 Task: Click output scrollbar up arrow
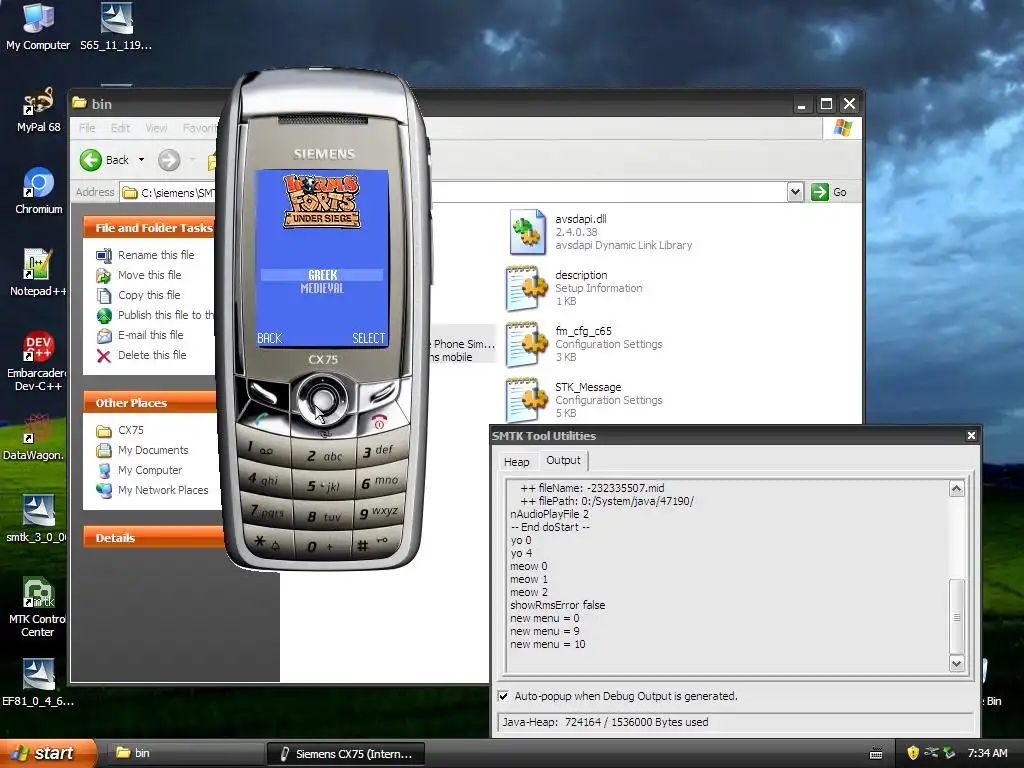click(957, 488)
